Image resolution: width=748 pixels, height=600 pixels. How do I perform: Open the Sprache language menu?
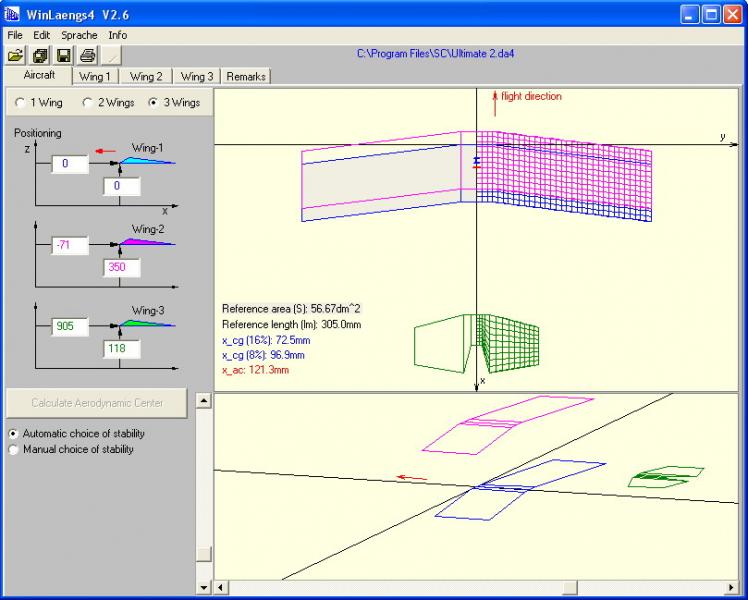click(79, 35)
